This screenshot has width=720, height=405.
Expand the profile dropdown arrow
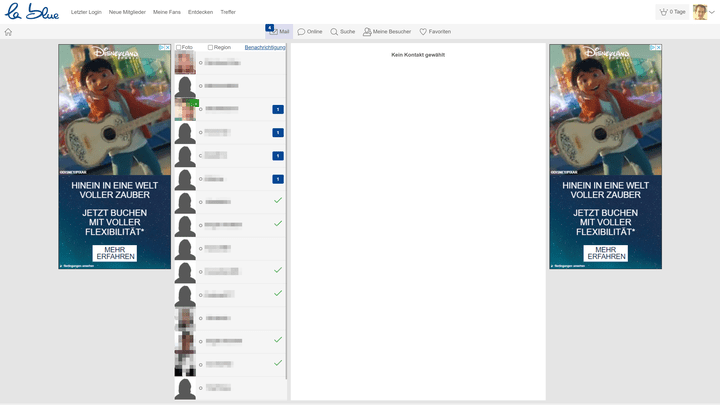point(712,12)
